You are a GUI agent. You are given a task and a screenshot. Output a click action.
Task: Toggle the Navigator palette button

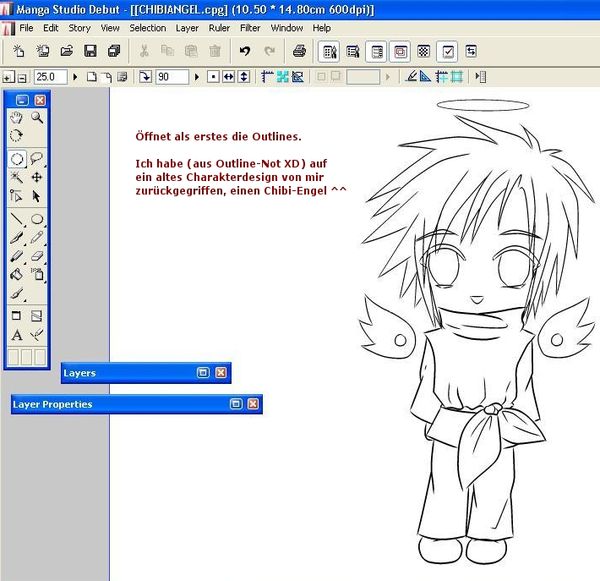(400, 51)
